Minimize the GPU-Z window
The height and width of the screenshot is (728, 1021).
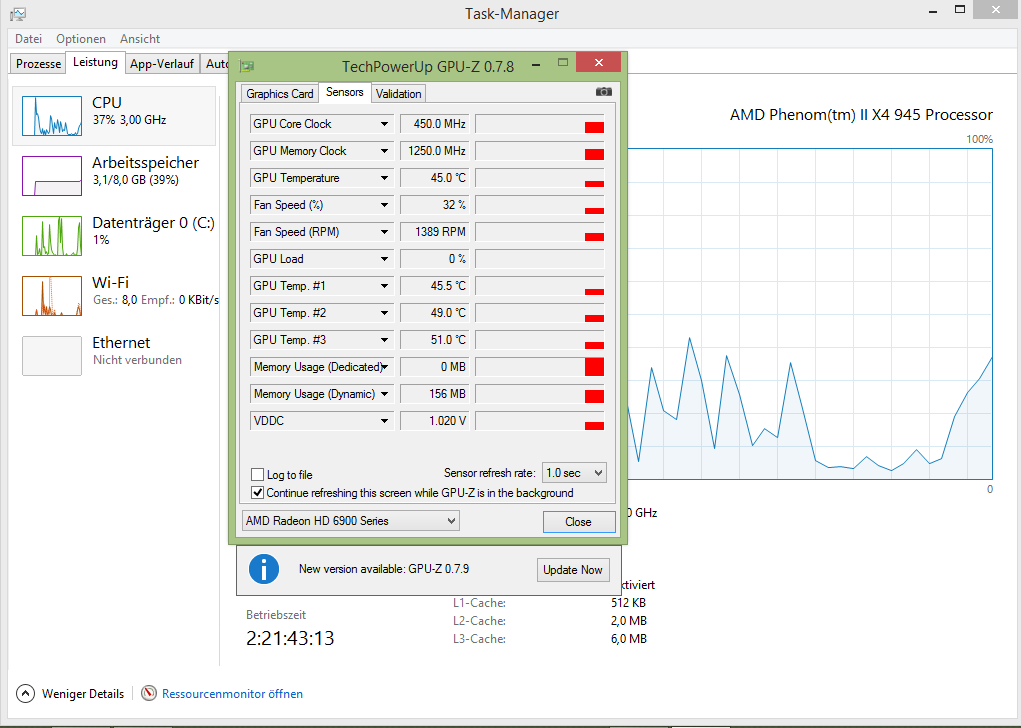click(x=536, y=64)
